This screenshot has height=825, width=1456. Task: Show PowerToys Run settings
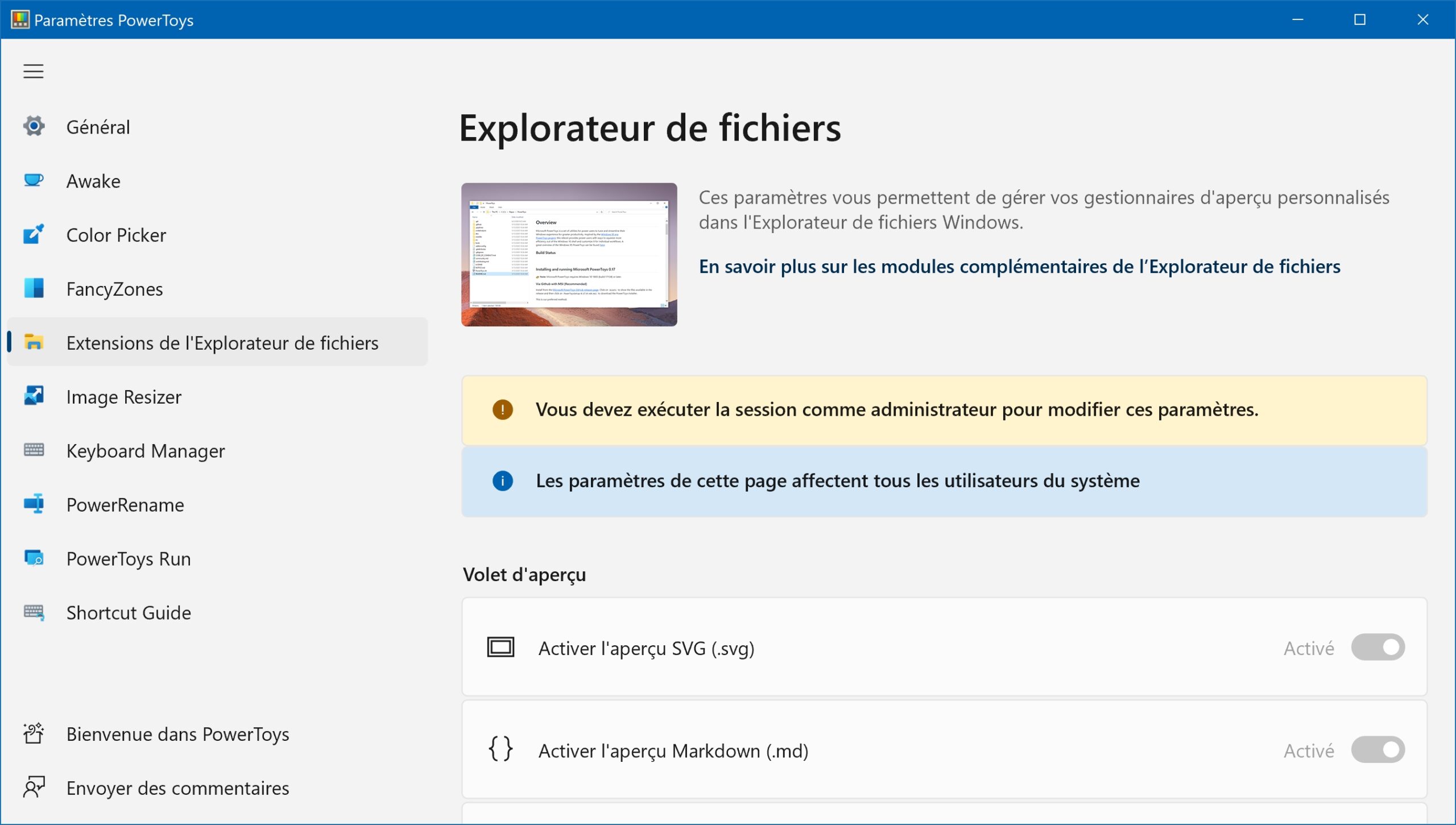[217, 558]
